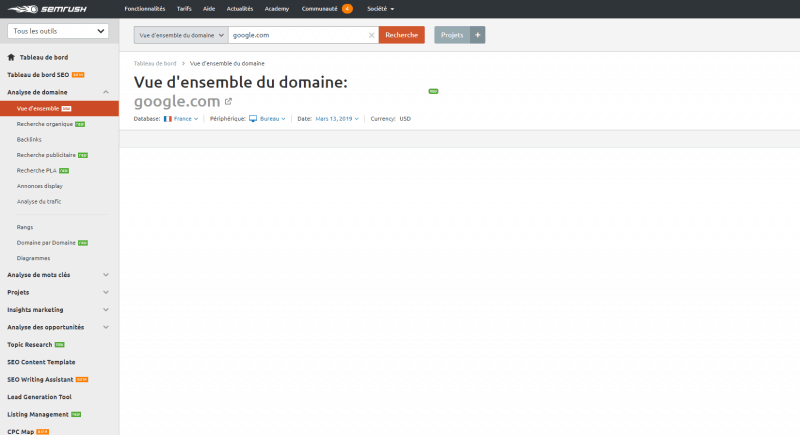This screenshot has height=435, width=800.
Task: Open the Tous les outils dropdown
Action: click(58, 31)
